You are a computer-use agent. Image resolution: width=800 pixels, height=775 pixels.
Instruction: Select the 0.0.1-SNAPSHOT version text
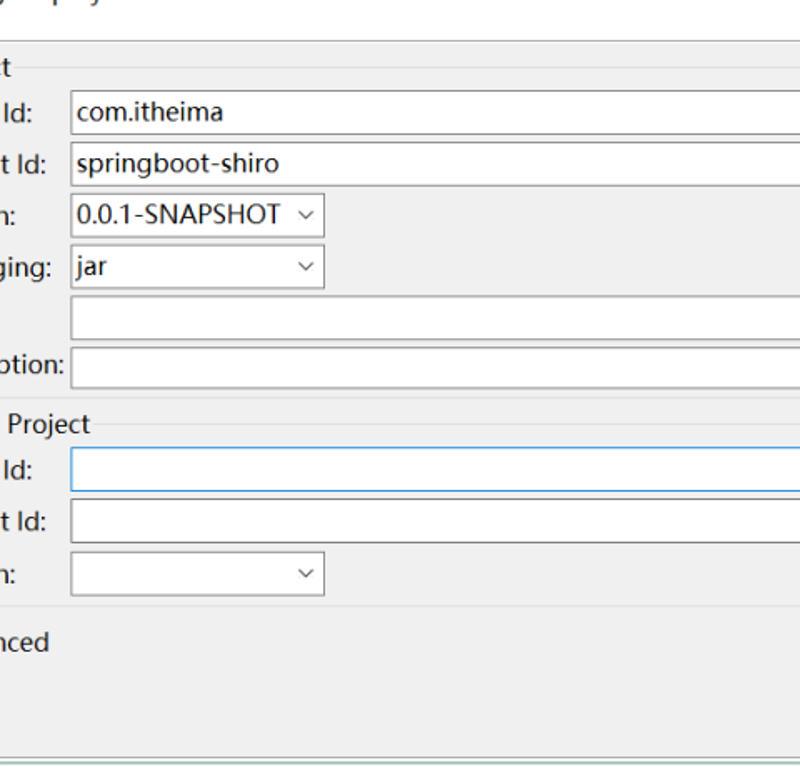tap(178, 214)
